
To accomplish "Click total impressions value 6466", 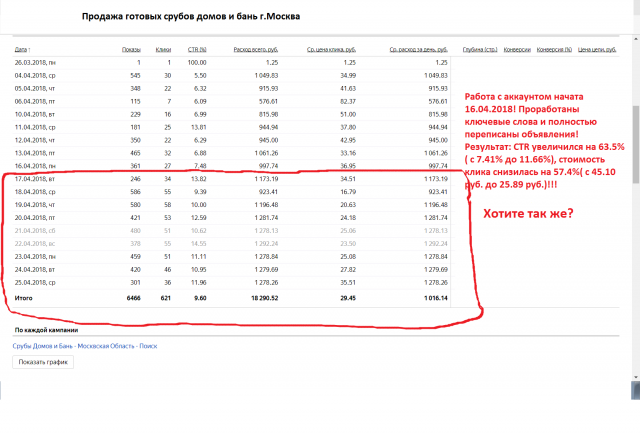I will (x=133, y=298).
